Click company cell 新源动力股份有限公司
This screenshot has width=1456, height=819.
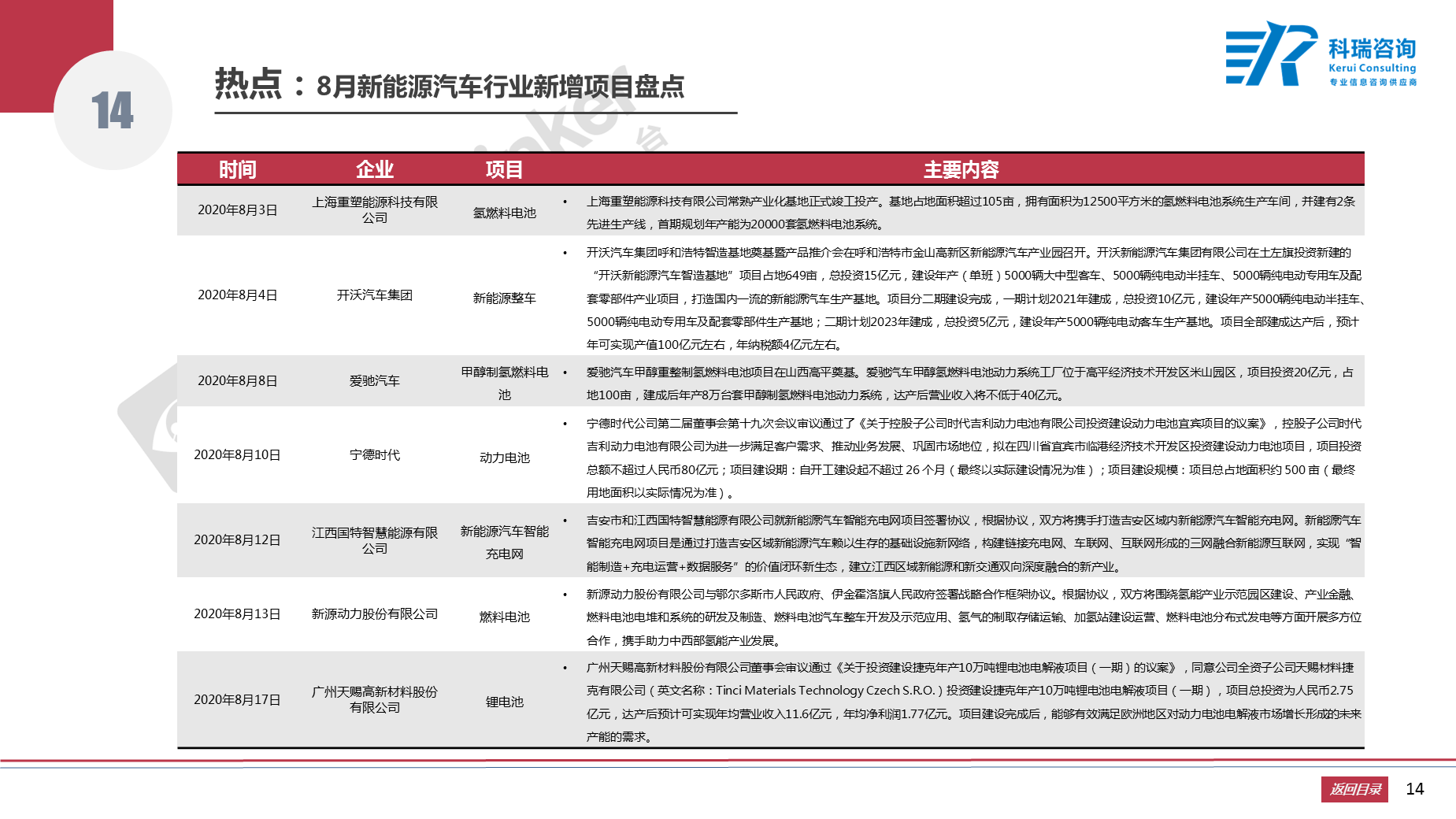pos(375,614)
